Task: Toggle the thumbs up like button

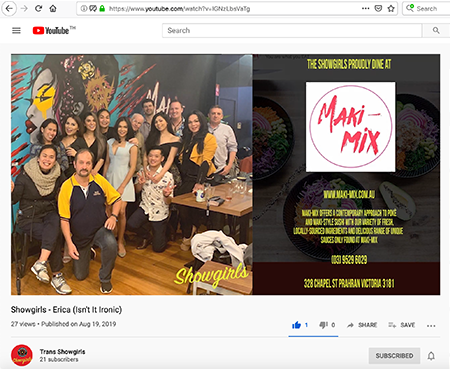Action: pos(300,325)
